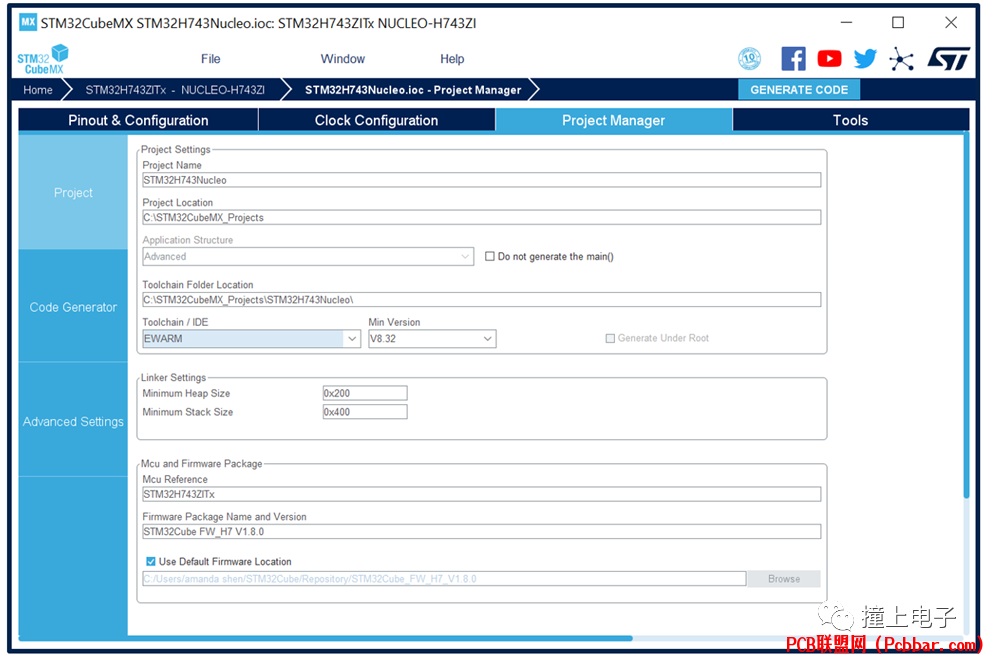Viewport: 988px width, 659px height.
Task: Select the Project Manager tab
Action: (614, 120)
